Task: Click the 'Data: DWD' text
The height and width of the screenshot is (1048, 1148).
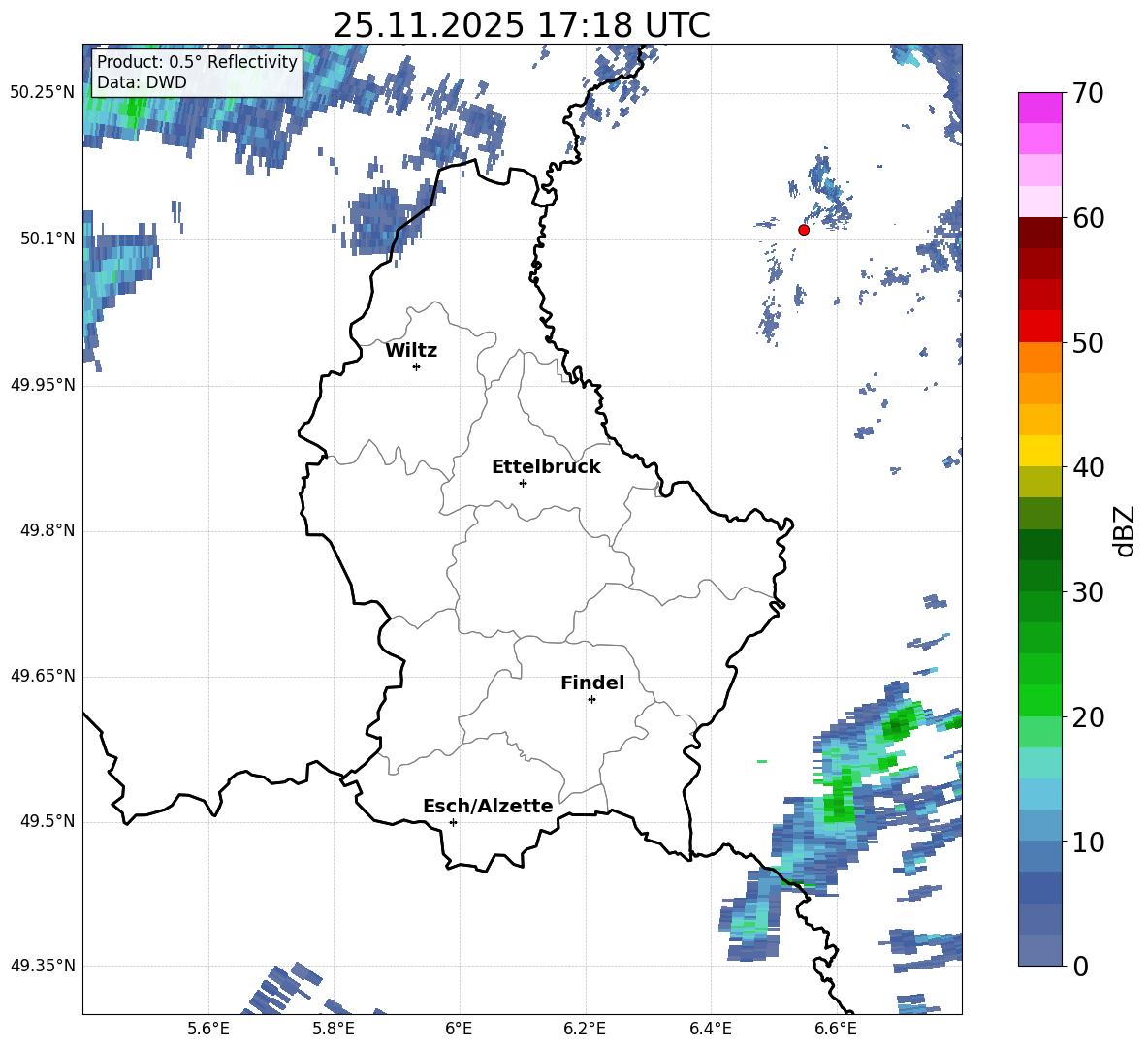Action: 142,82
